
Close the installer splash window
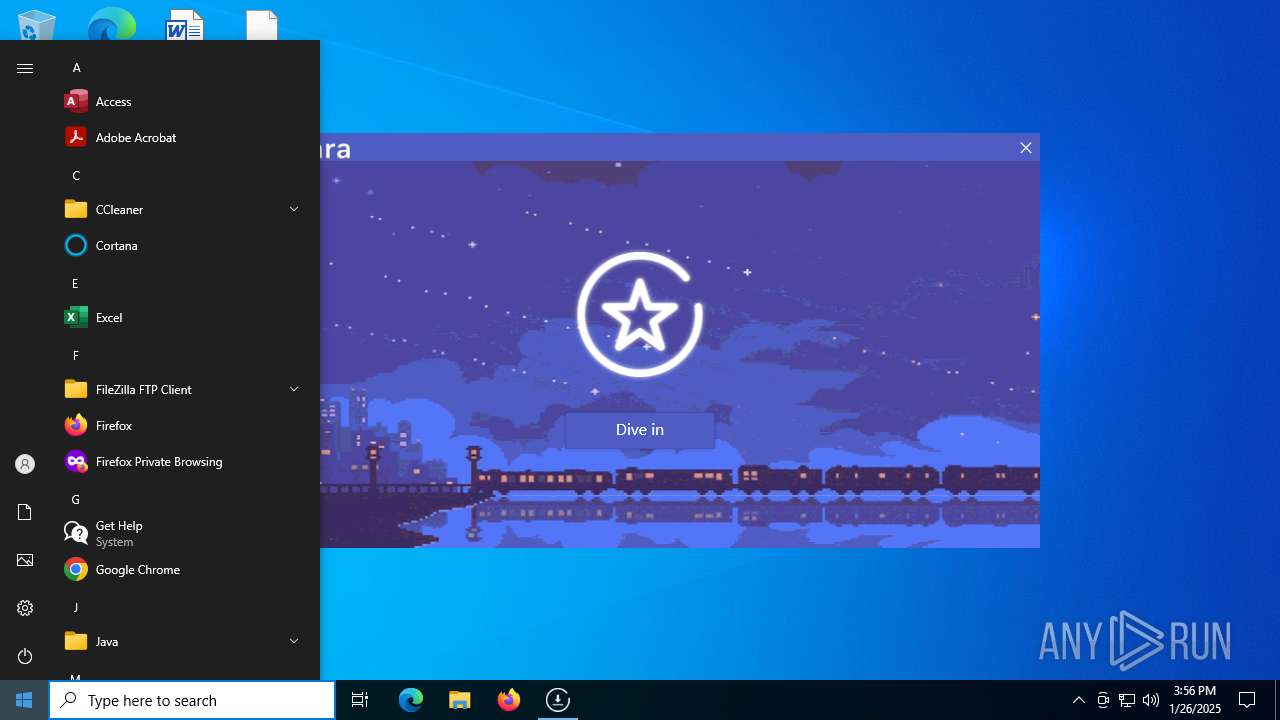[1025, 148]
